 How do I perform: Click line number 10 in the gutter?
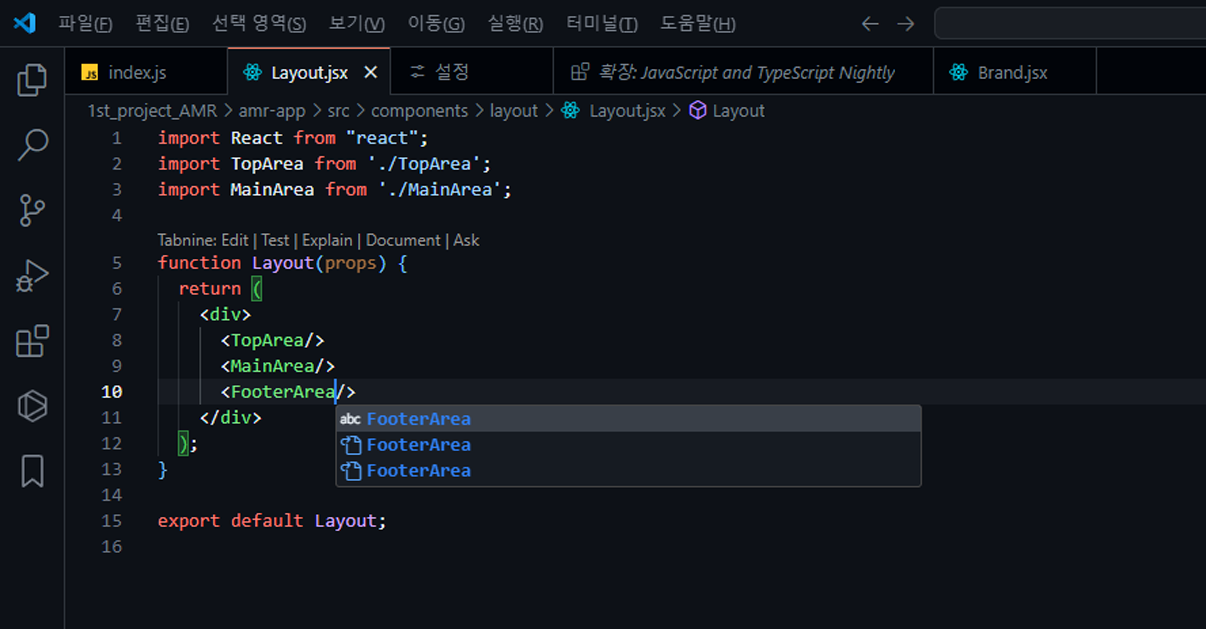click(111, 392)
